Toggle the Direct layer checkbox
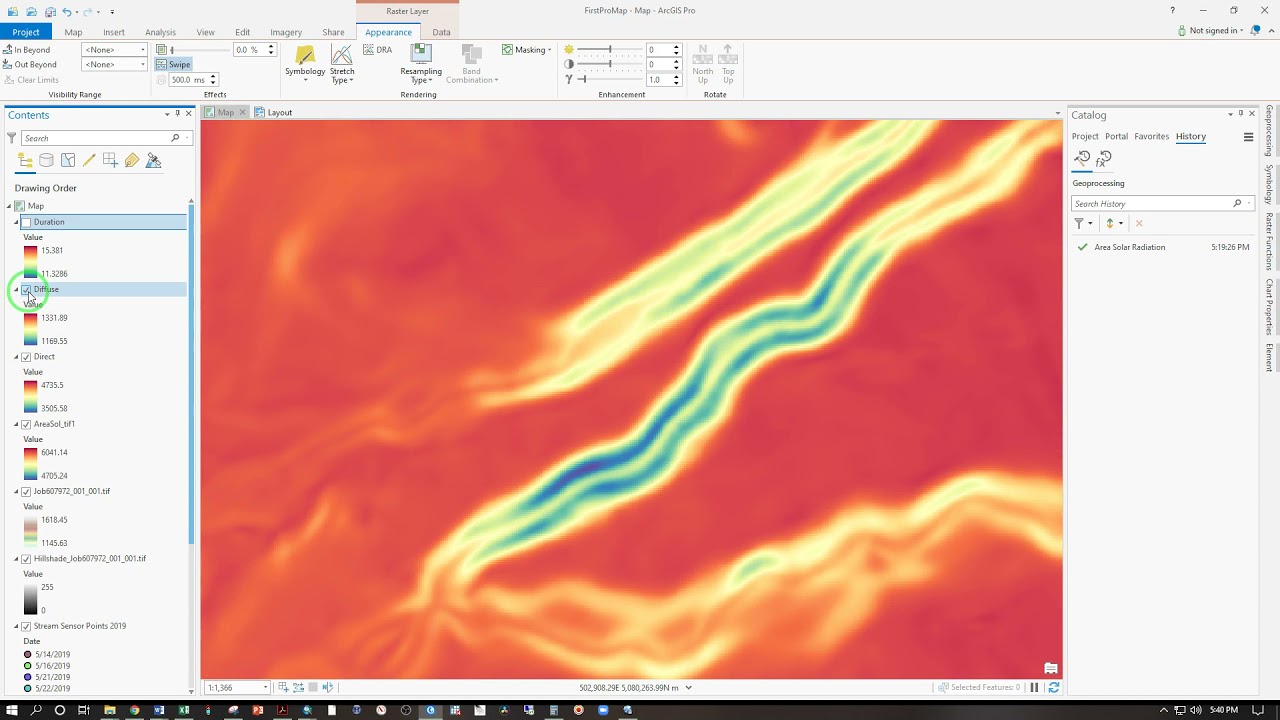Image resolution: width=1280 pixels, height=720 pixels. tap(26, 357)
